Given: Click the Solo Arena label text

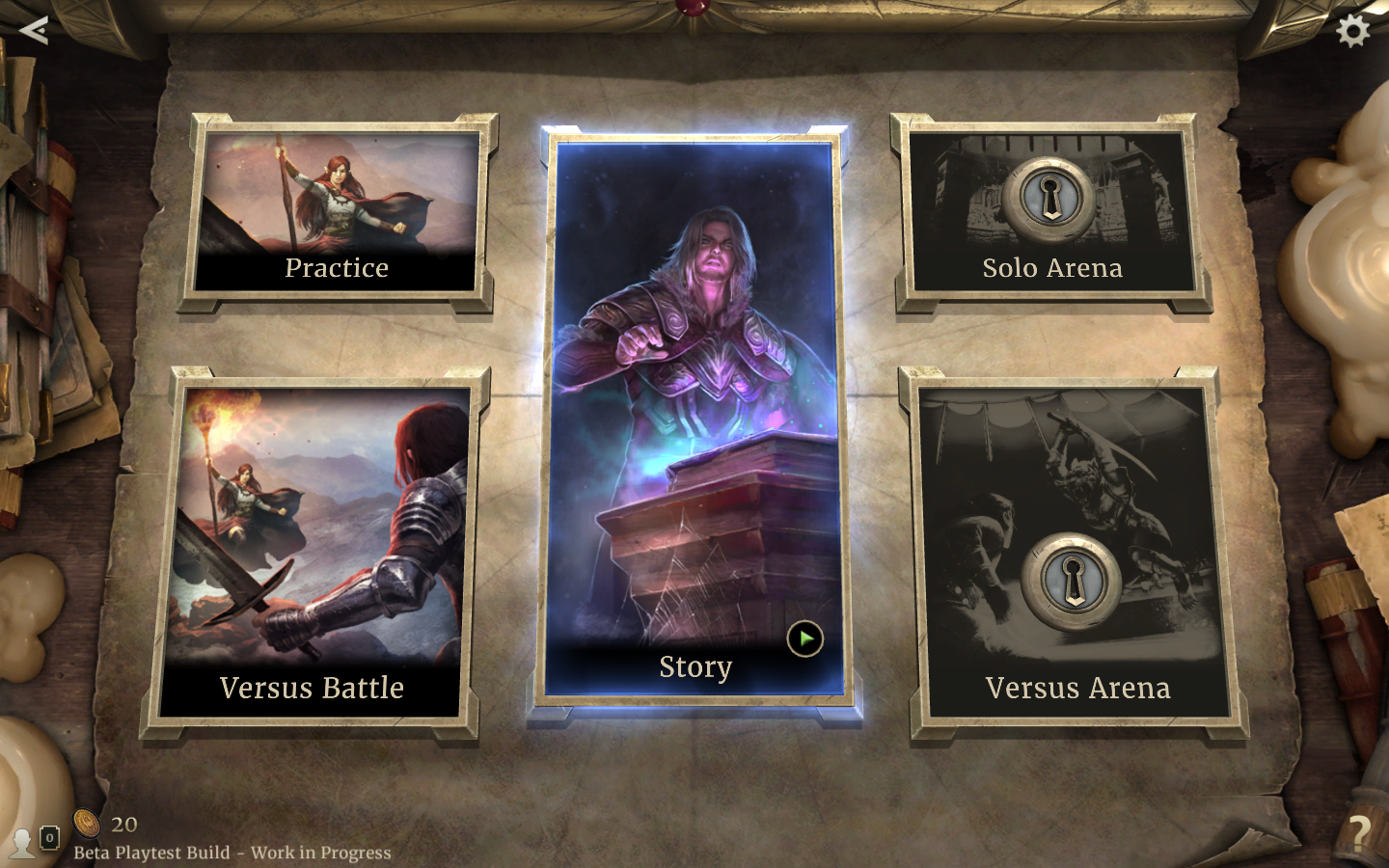Looking at the screenshot, I should [x=1052, y=268].
